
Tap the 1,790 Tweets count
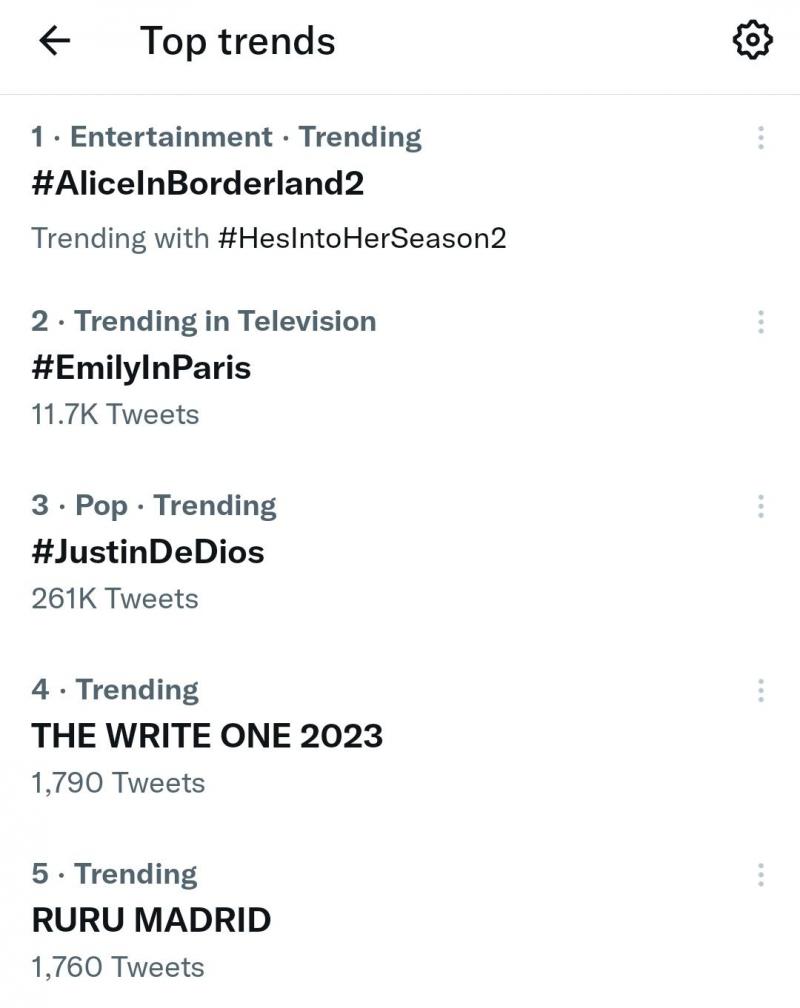click(x=118, y=782)
